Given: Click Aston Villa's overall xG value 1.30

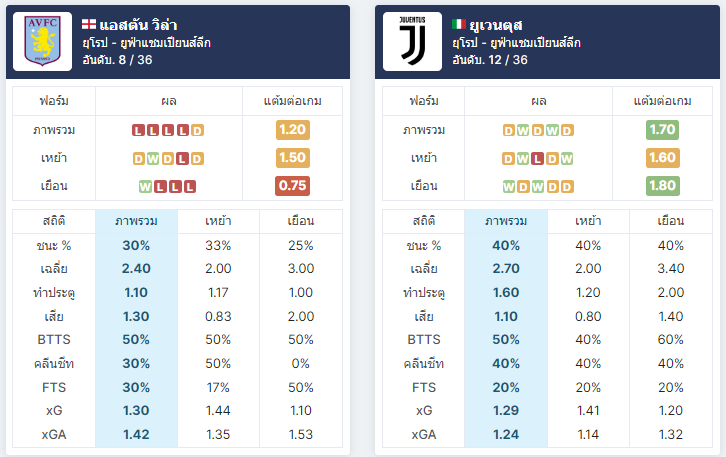Looking at the screenshot, I should pos(136,411).
